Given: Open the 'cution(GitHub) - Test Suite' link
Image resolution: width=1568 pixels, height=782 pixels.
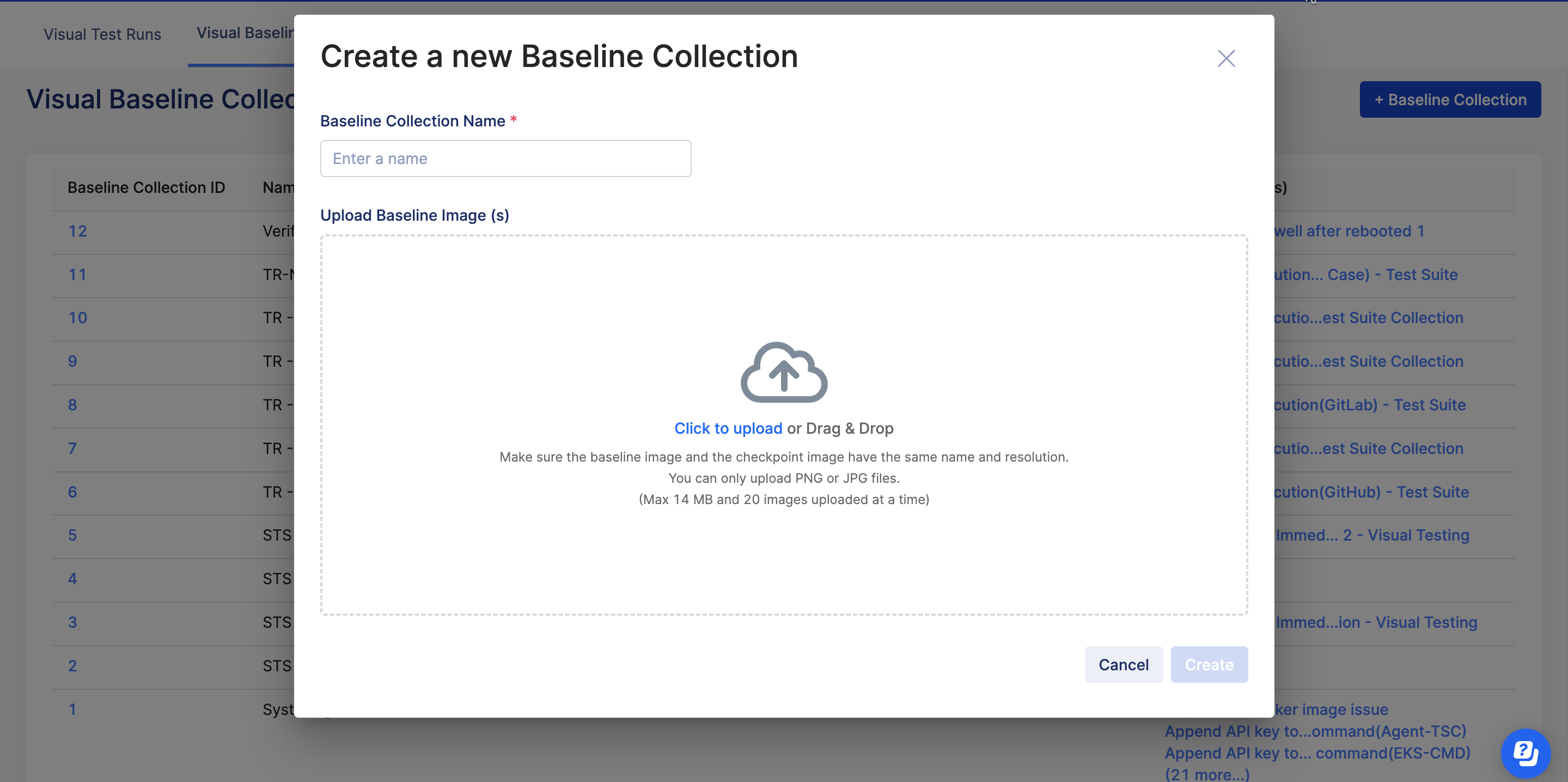Looking at the screenshot, I should tap(1371, 492).
